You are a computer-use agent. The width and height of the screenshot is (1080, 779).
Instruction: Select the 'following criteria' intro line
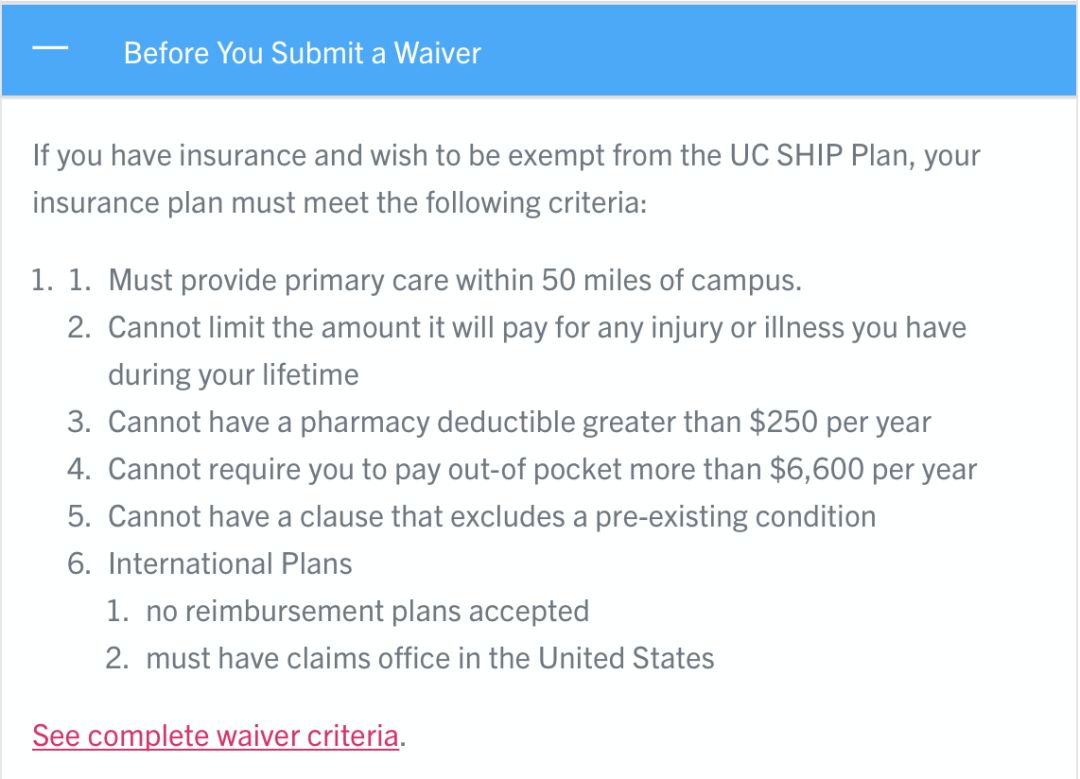[x=340, y=203]
